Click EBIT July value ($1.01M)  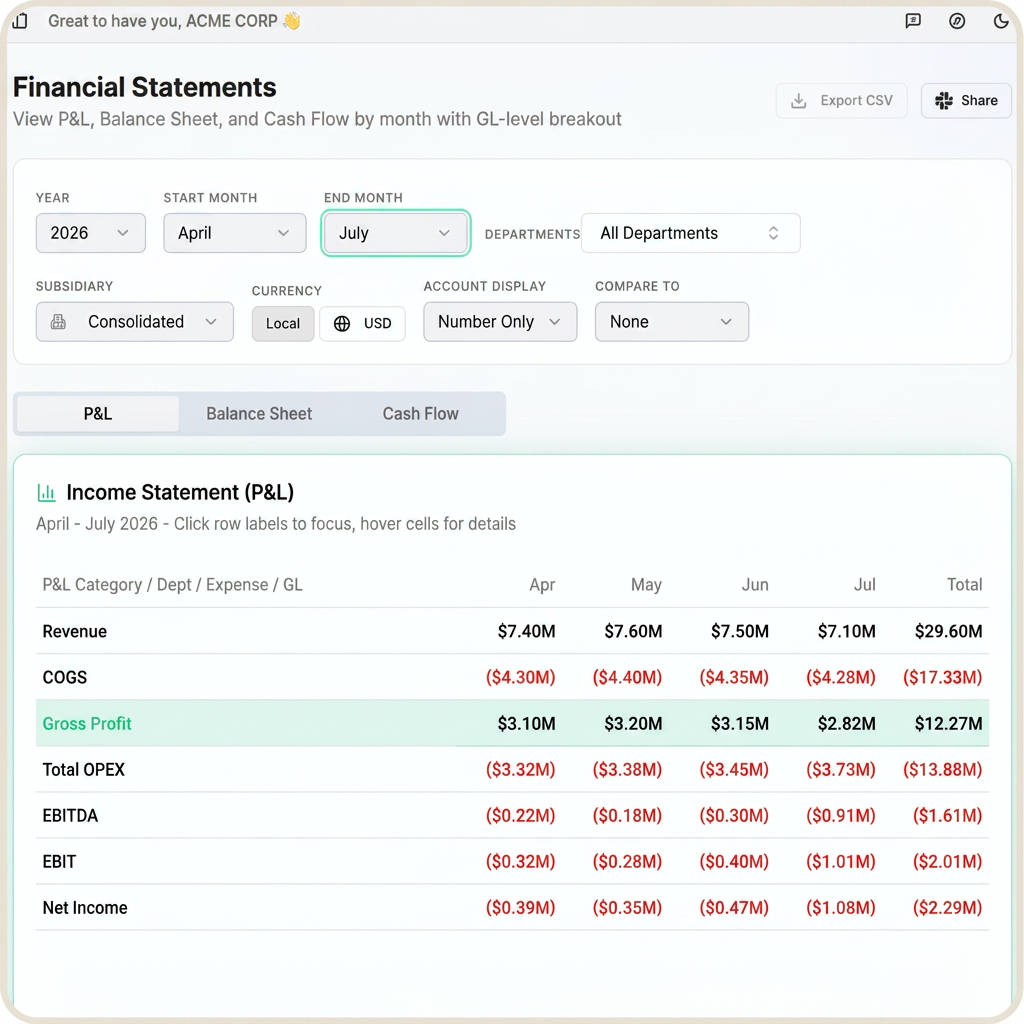click(840, 861)
